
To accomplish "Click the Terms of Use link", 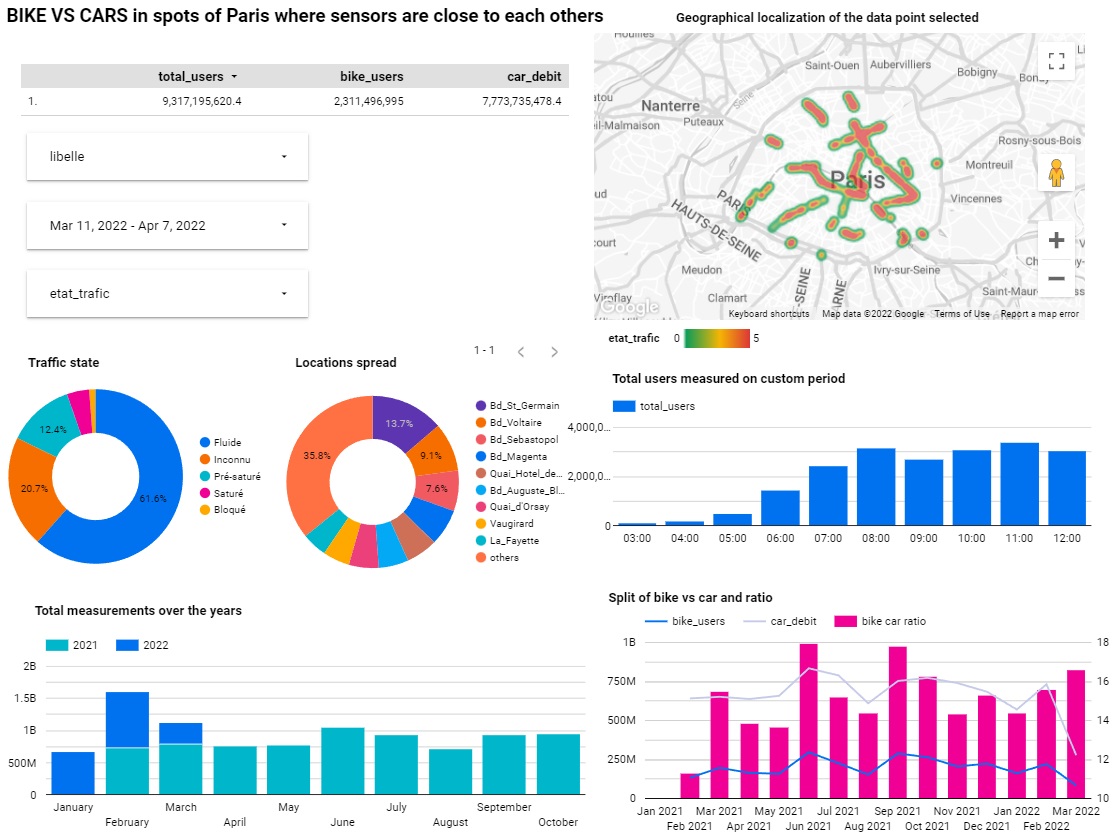I will [x=961, y=313].
